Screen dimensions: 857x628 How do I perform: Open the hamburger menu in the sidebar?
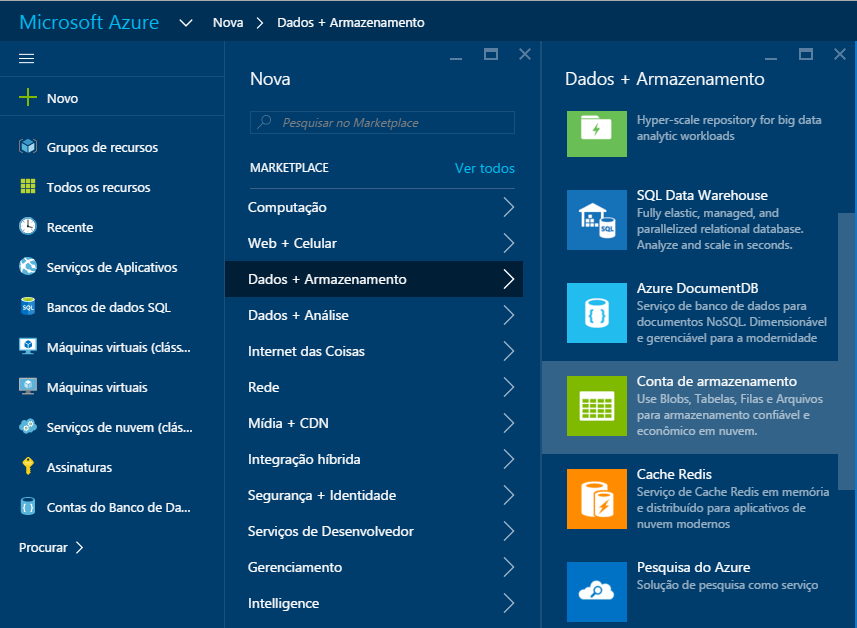pos(27,58)
